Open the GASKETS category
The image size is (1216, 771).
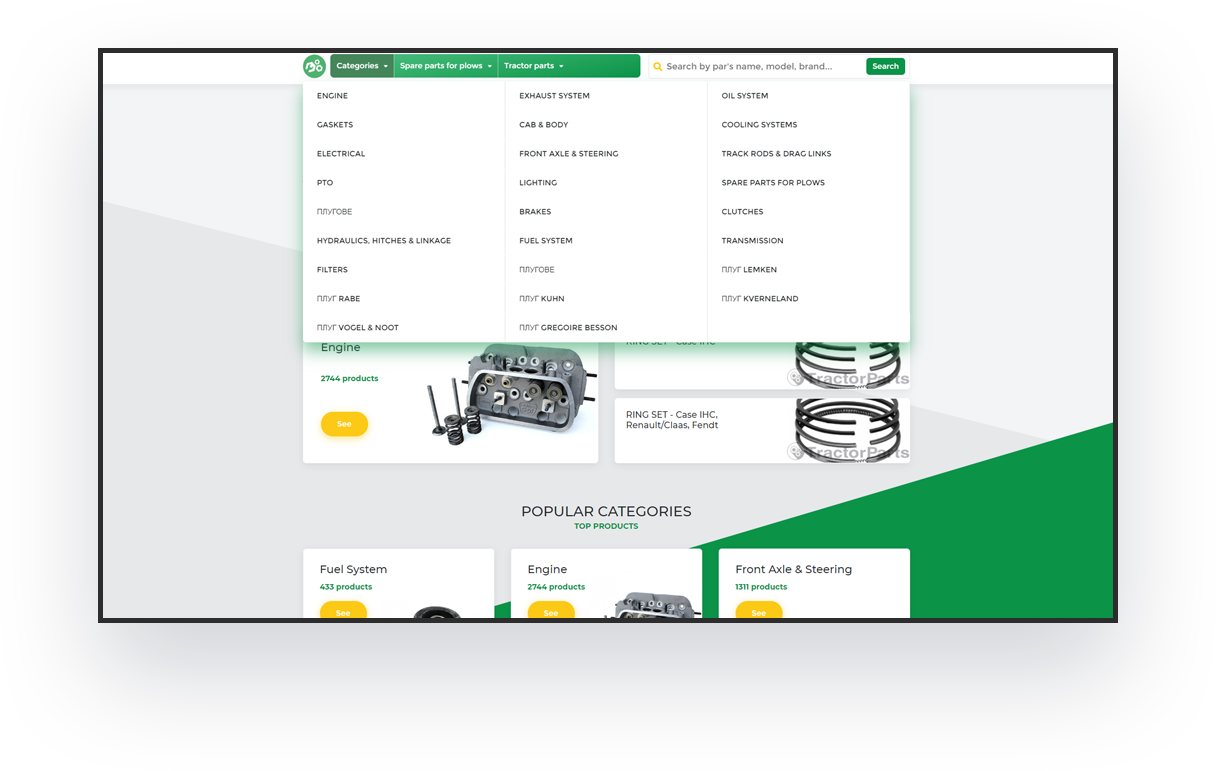pyautogui.click(x=335, y=124)
